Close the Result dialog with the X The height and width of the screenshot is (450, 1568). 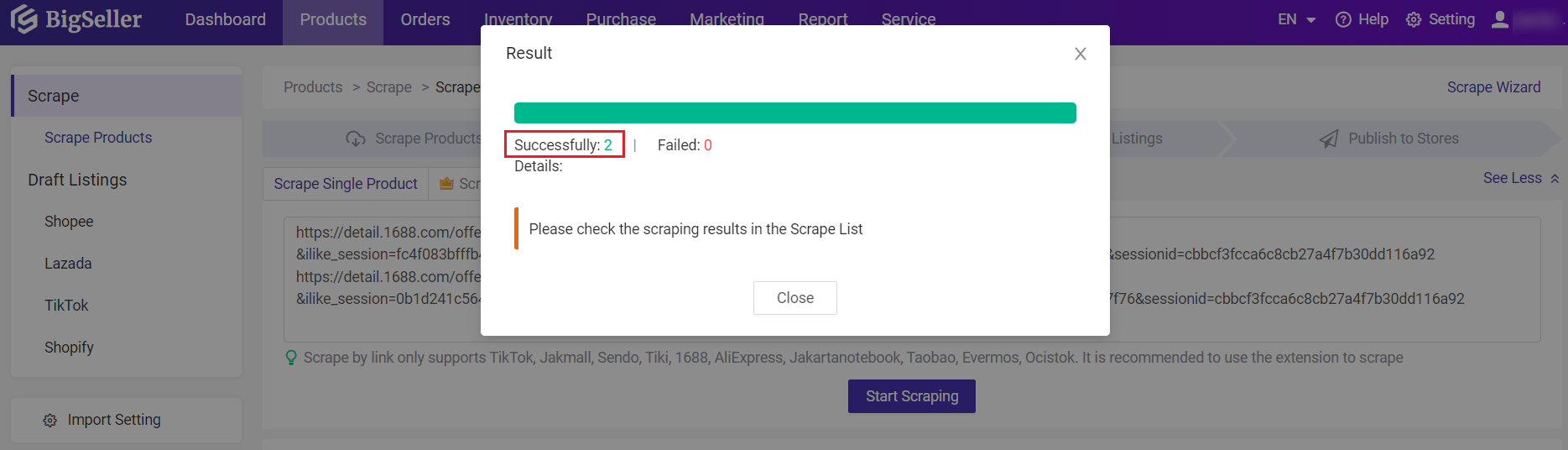1081,54
